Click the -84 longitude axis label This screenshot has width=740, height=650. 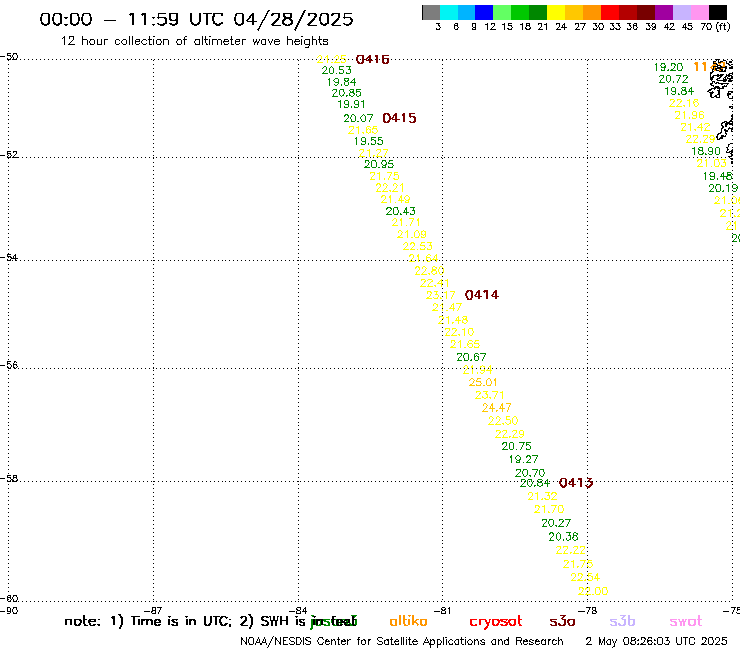pos(298,610)
